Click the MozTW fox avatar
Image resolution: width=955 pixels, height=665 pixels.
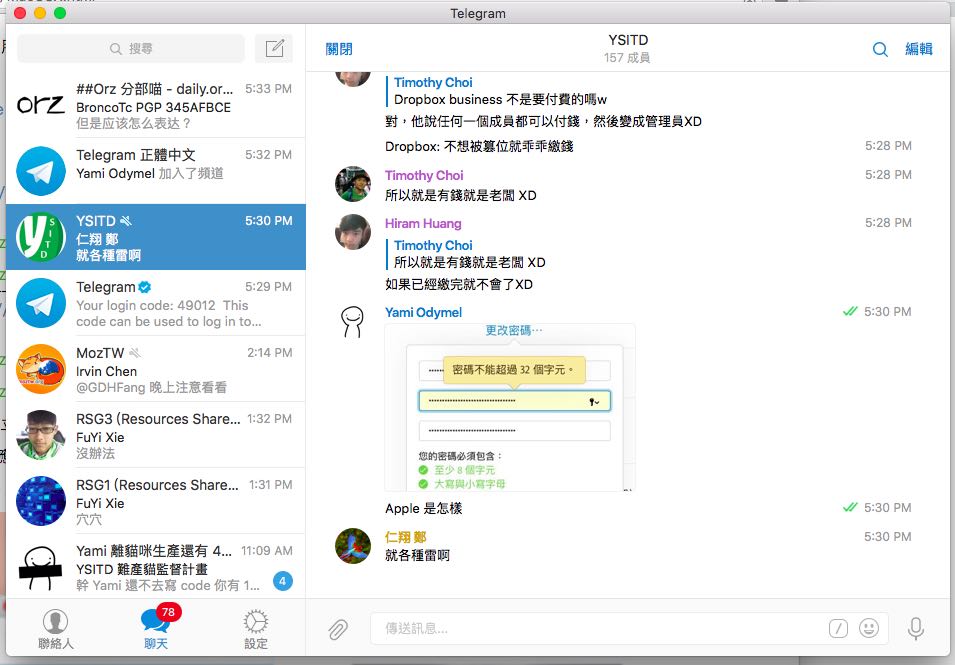point(41,369)
